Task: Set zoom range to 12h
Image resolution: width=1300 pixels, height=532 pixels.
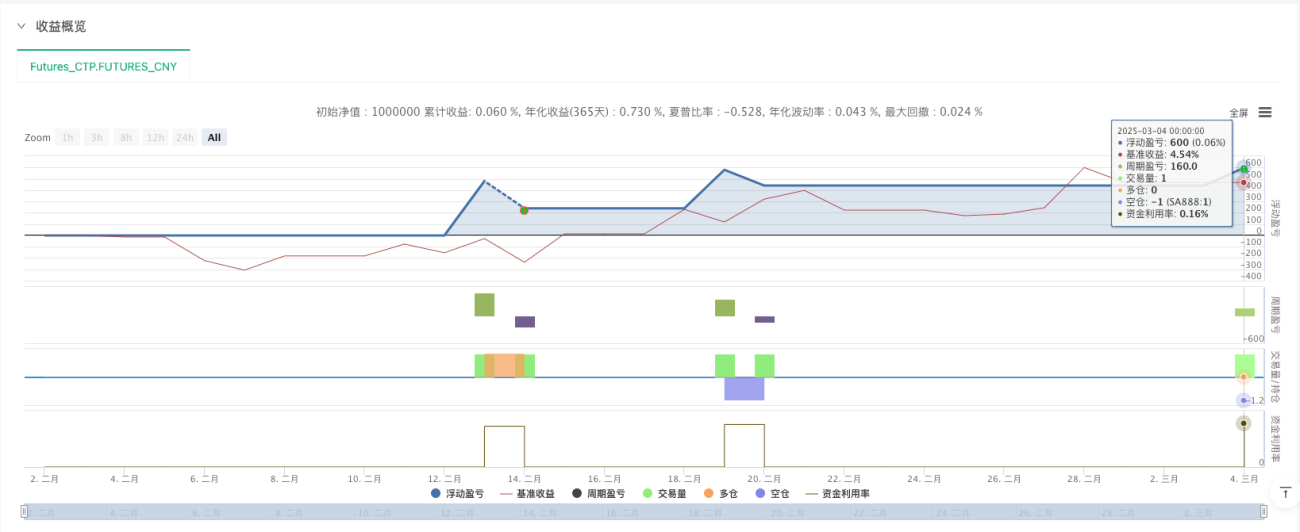Action: tap(155, 137)
